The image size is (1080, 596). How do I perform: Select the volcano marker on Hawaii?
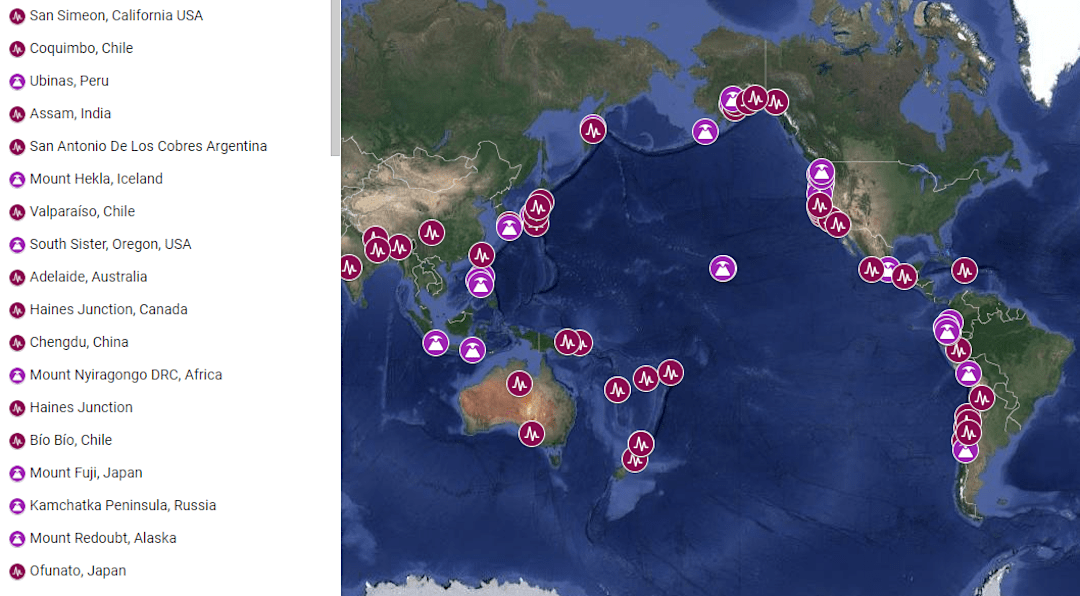coord(723,268)
